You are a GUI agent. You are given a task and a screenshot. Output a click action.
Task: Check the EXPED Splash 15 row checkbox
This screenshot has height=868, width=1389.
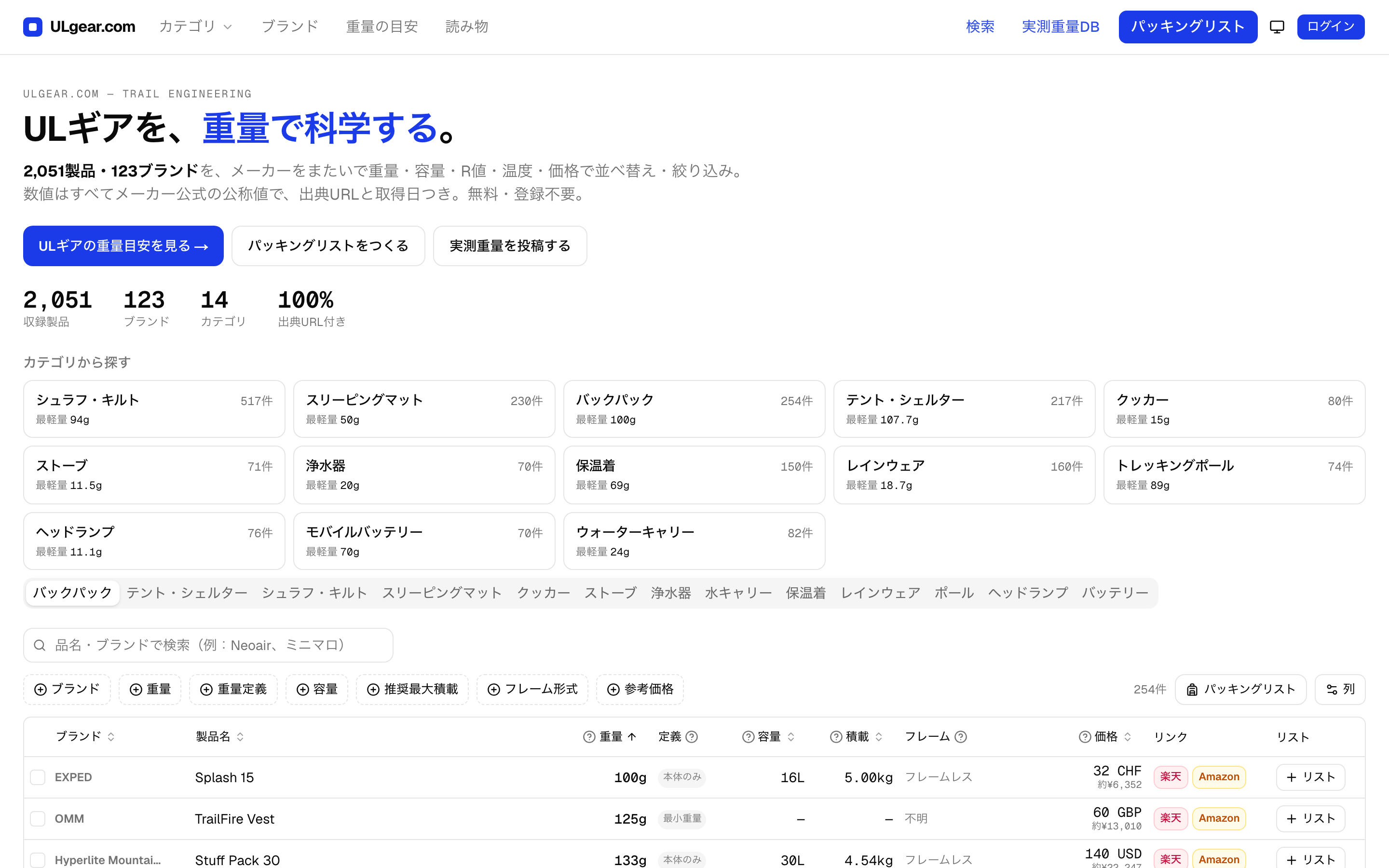point(38,777)
